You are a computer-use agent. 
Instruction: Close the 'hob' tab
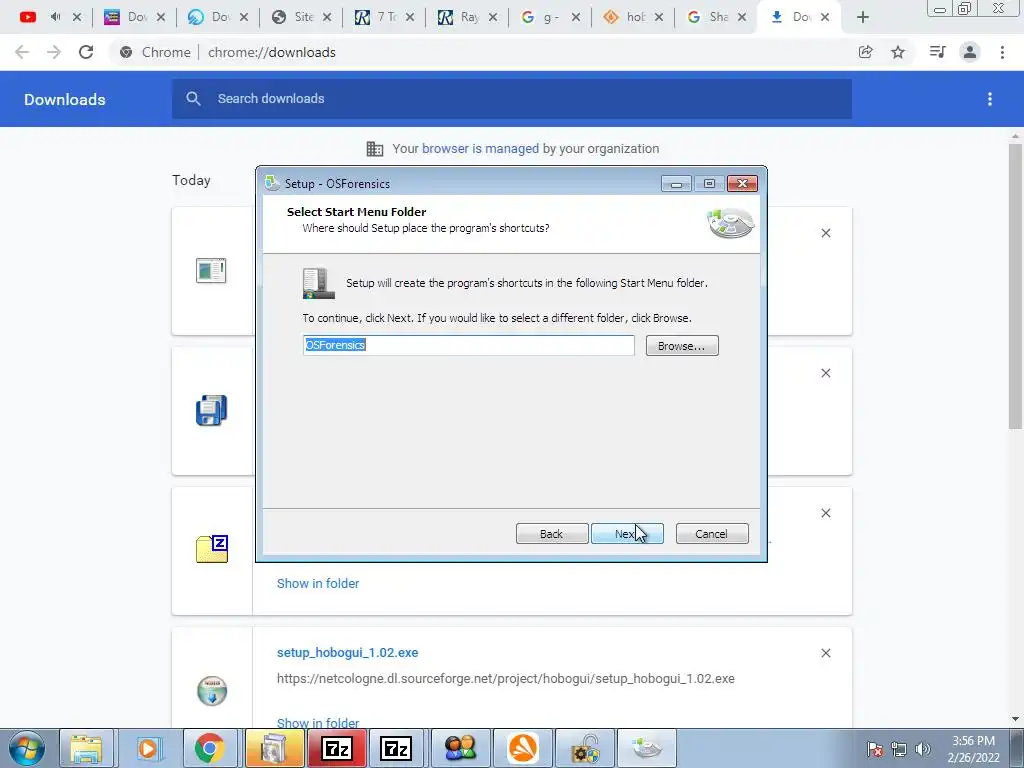[659, 17]
